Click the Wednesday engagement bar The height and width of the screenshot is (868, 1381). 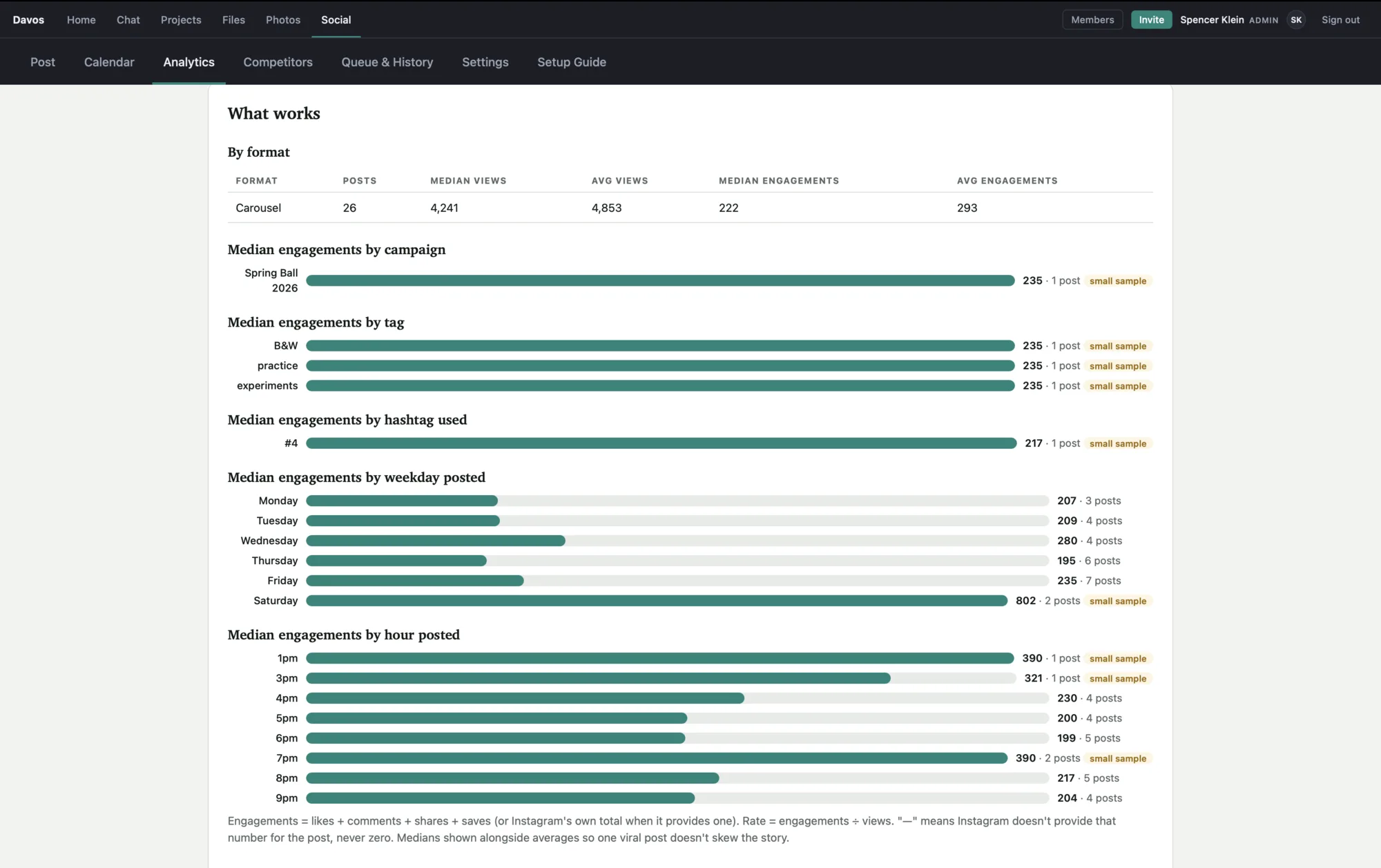[677, 541]
